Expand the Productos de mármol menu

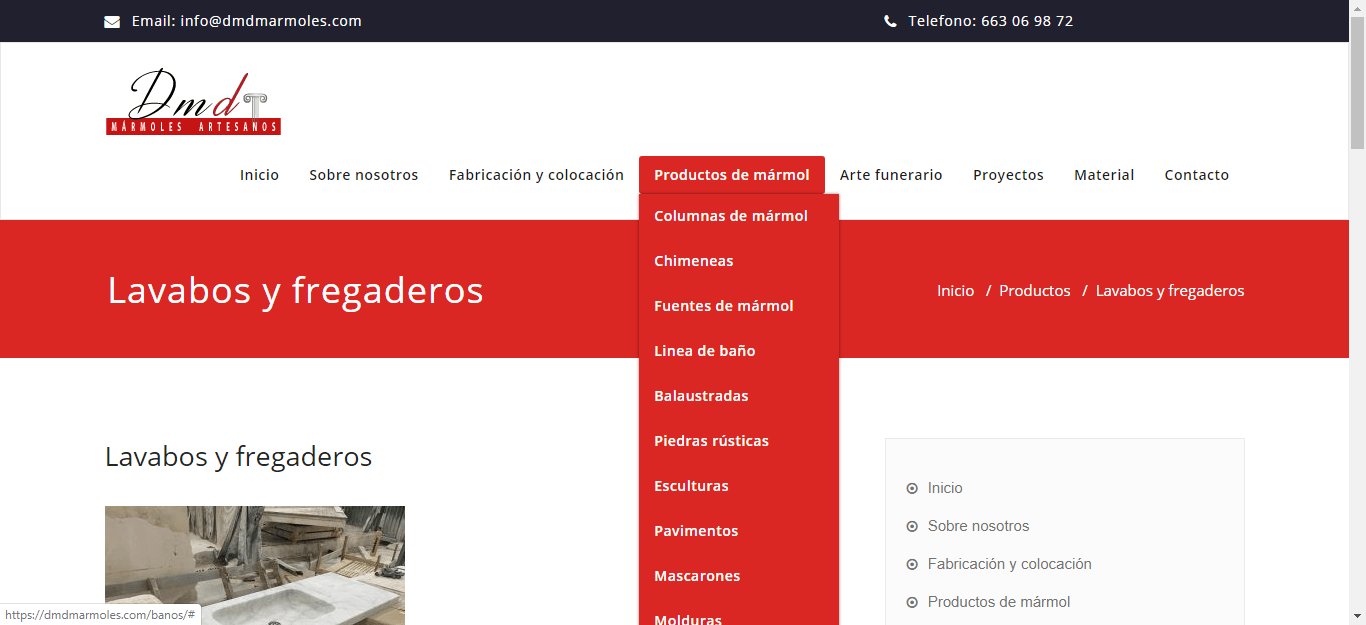click(732, 175)
